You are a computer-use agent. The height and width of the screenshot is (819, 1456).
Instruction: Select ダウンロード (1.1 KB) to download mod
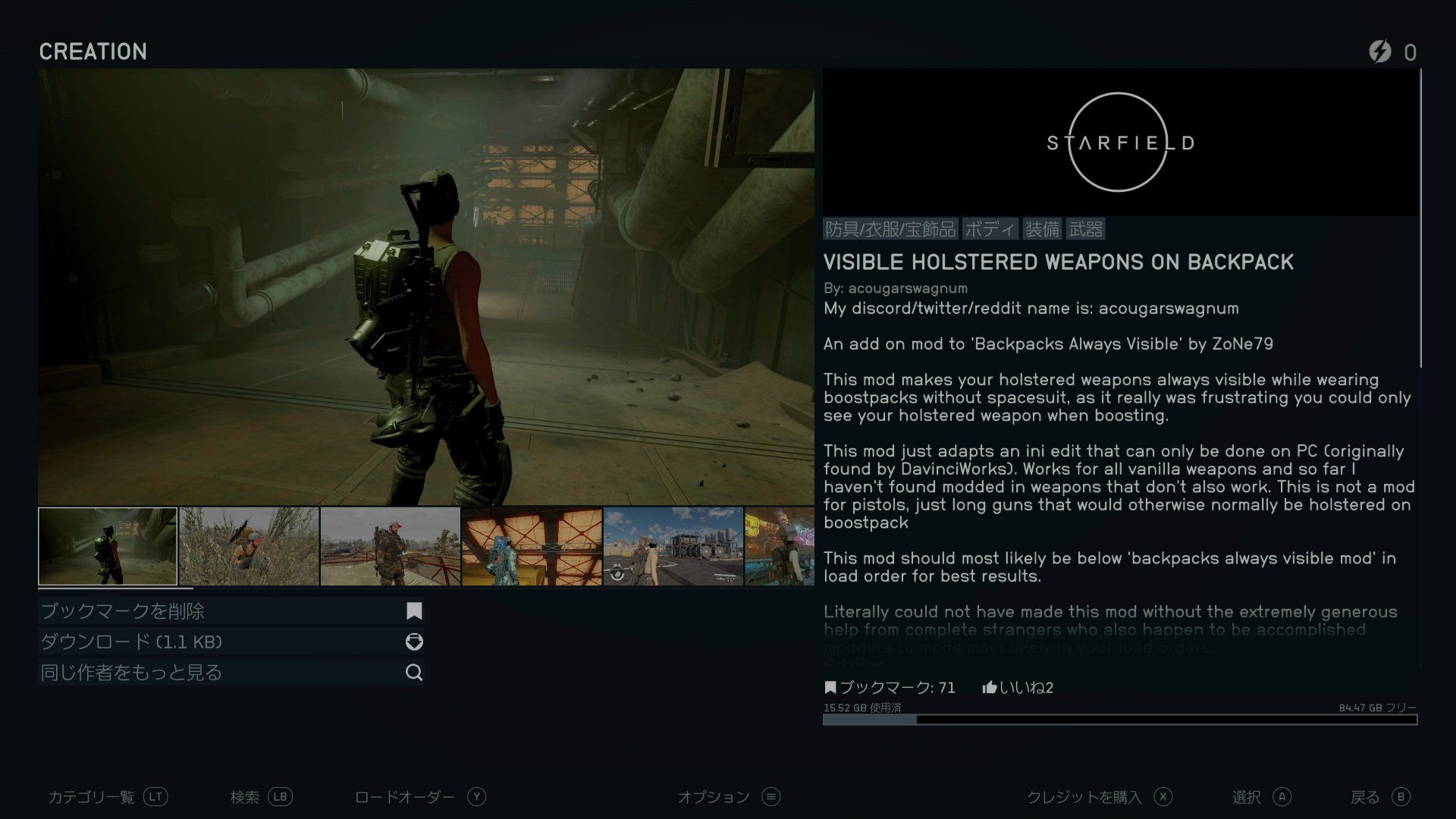[231, 642]
